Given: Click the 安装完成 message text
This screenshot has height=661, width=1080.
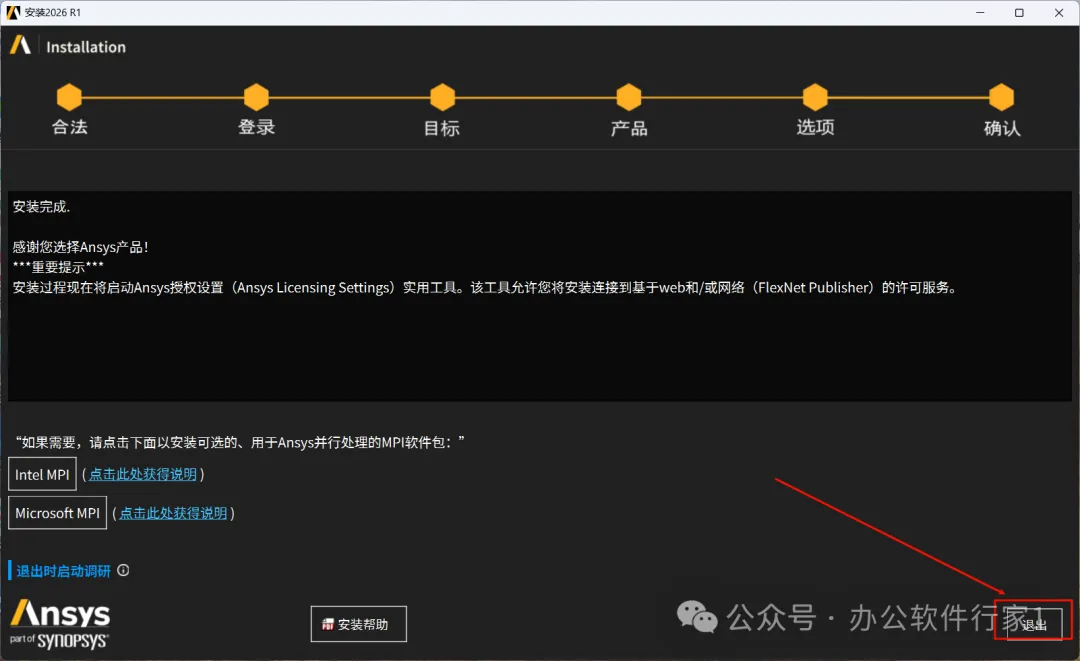Looking at the screenshot, I should (x=41, y=207).
